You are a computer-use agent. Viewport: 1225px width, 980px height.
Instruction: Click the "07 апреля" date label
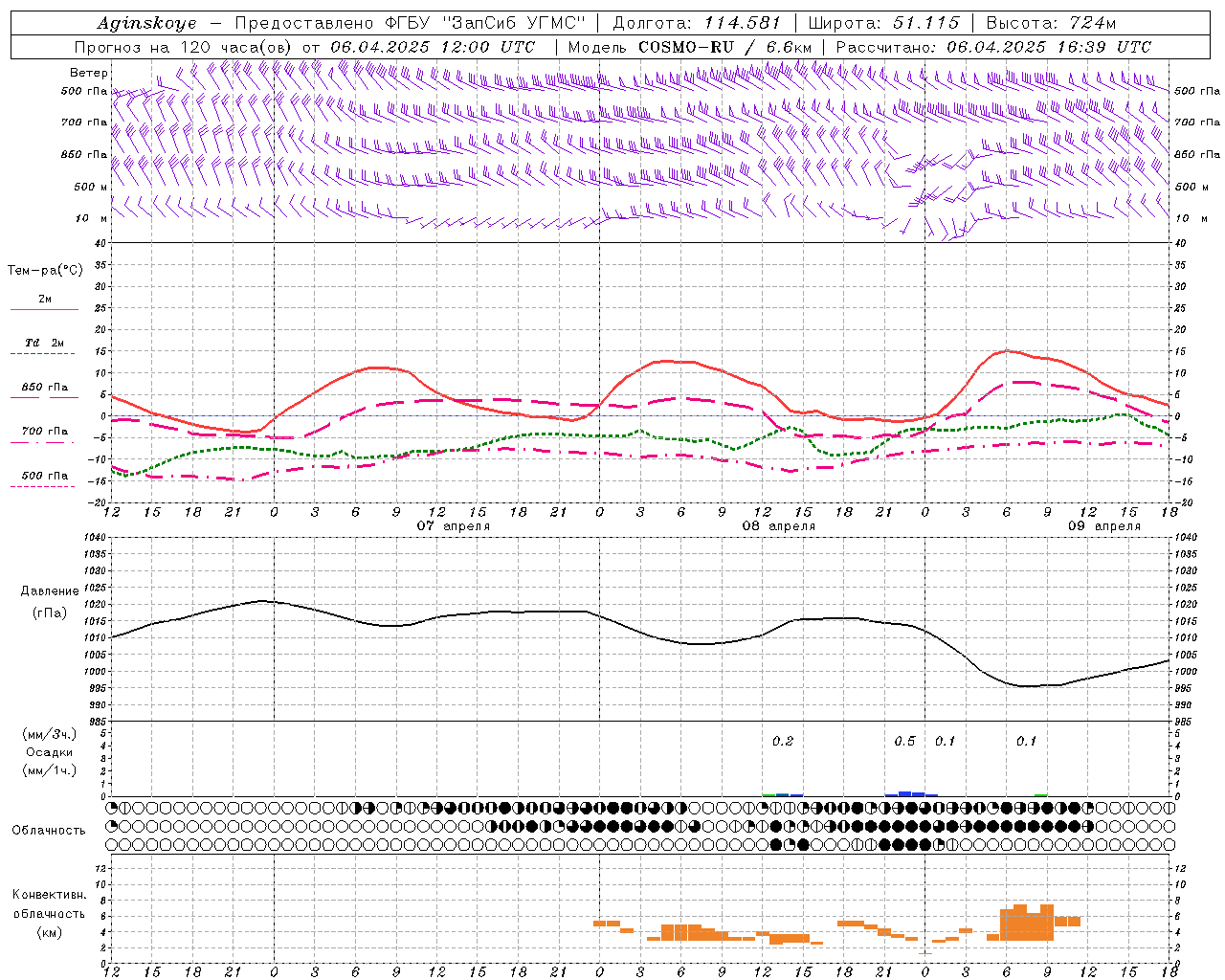pyautogui.click(x=454, y=526)
